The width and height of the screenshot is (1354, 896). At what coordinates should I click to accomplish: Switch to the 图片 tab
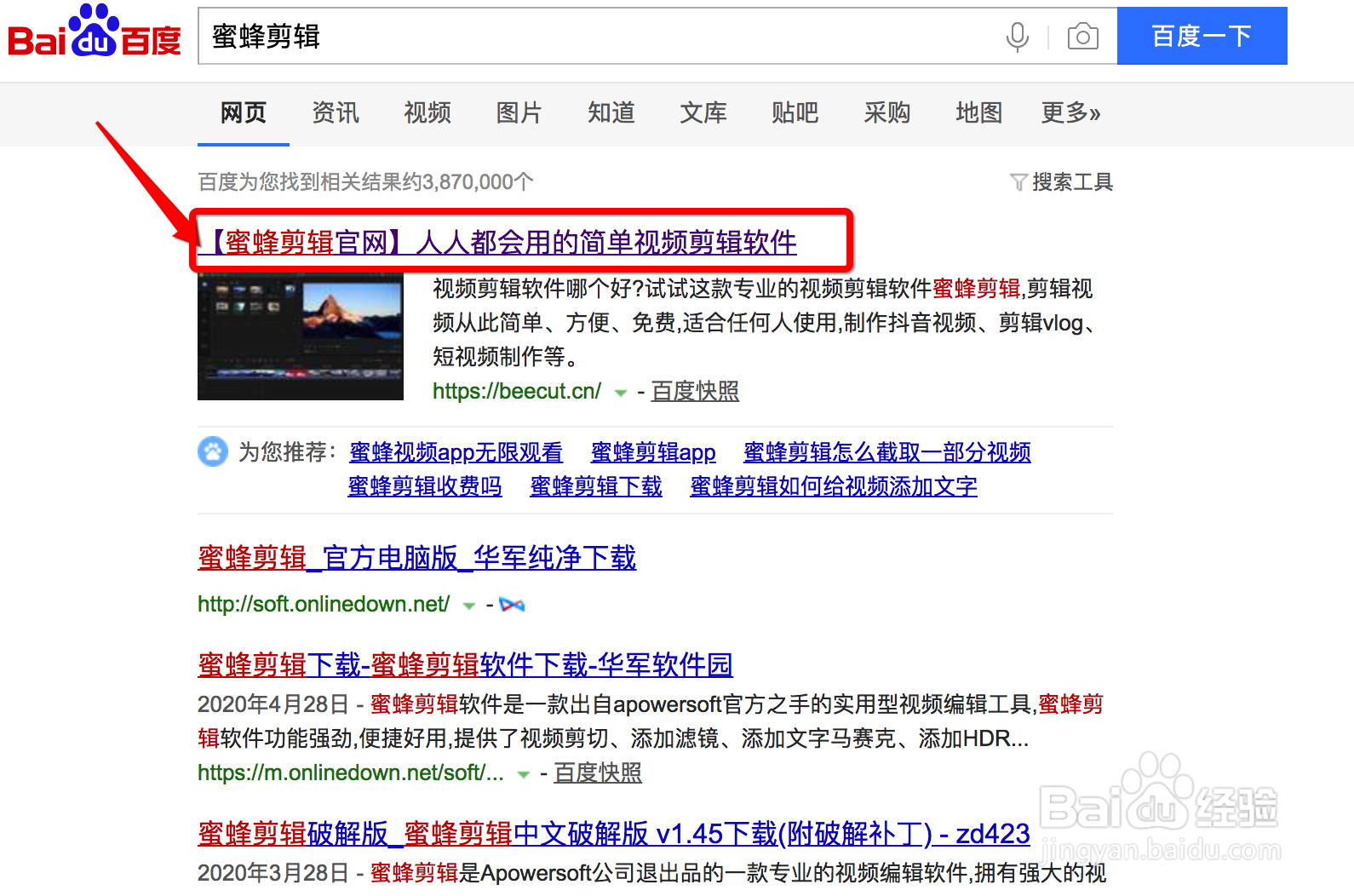tap(519, 112)
